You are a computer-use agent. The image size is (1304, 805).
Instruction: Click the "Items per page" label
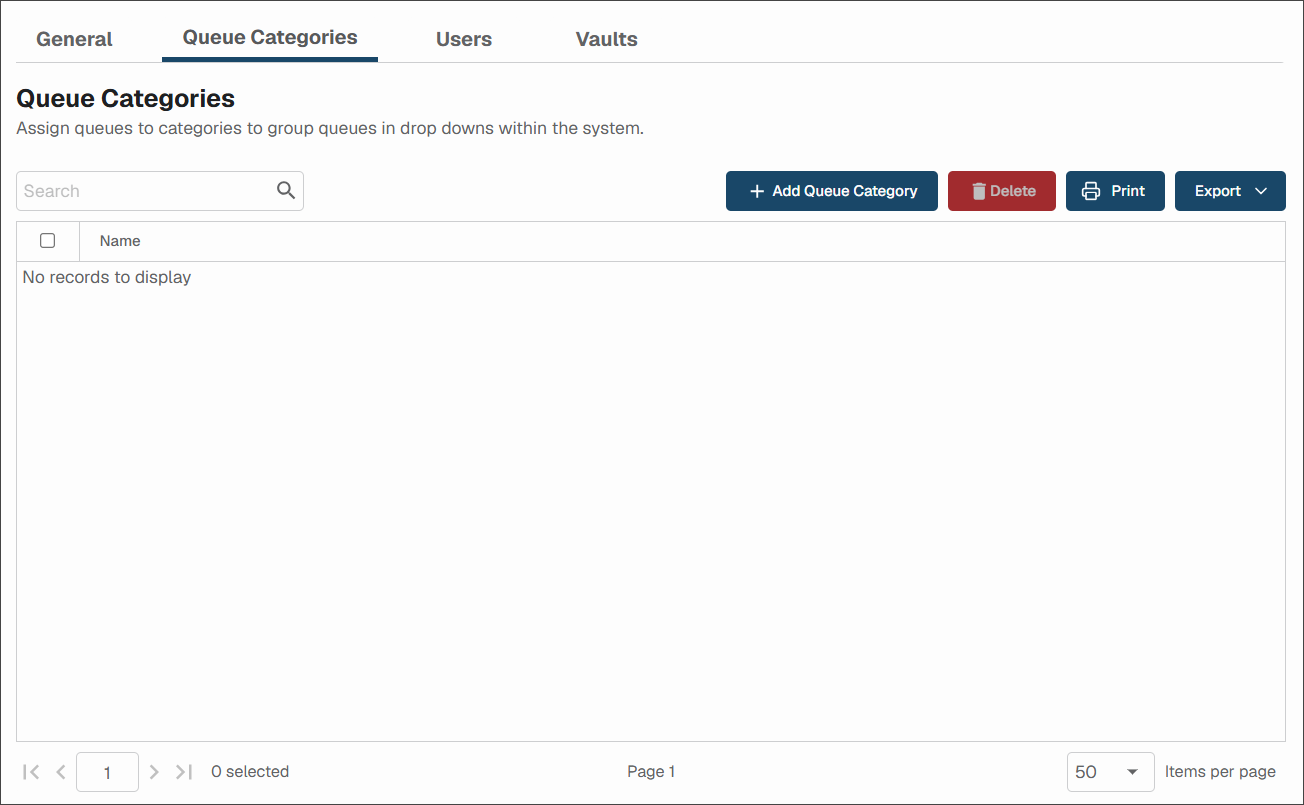click(x=1220, y=772)
